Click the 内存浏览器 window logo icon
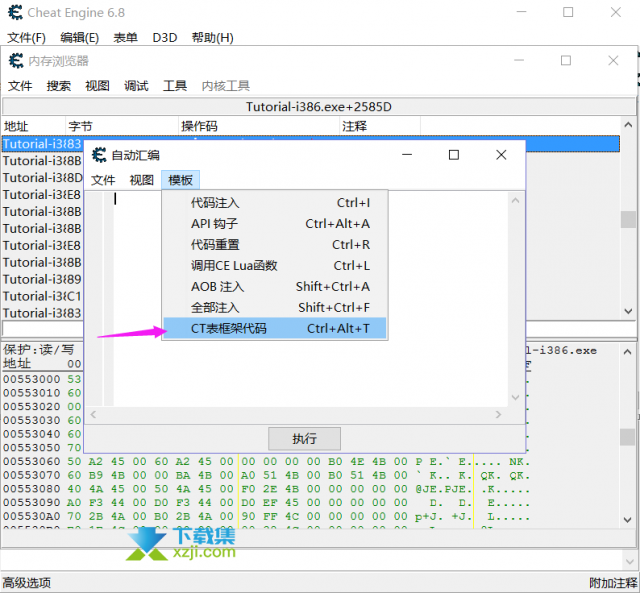 16,61
